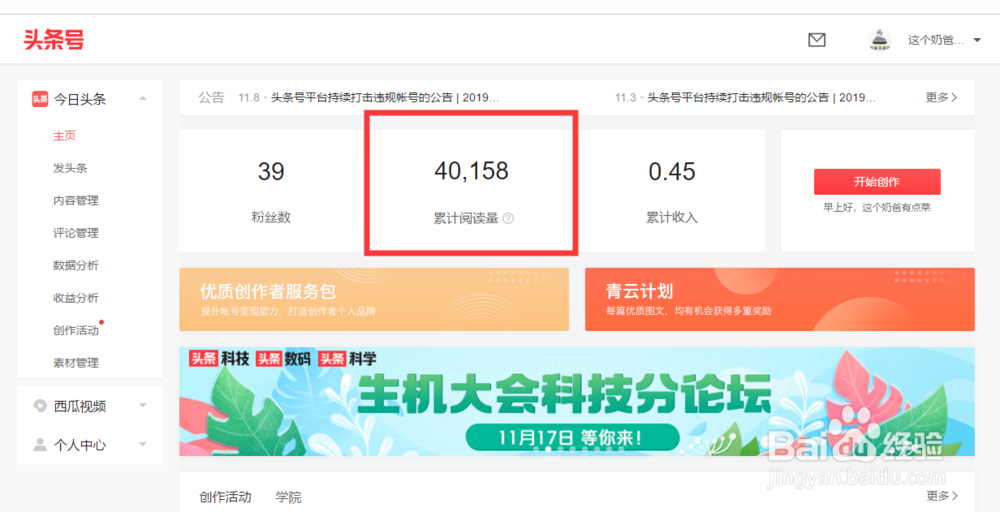The width and height of the screenshot is (1000, 512).
Task: Open 内容管理 in sidebar
Action: click(76, 201)
